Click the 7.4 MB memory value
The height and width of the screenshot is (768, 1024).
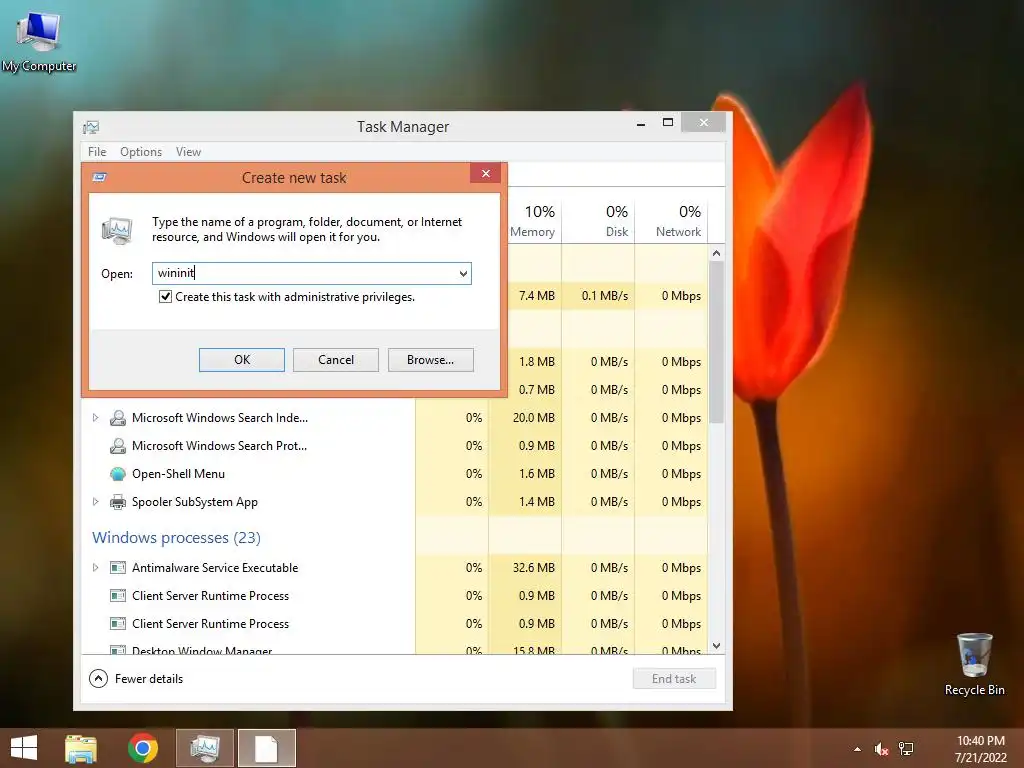537,296
